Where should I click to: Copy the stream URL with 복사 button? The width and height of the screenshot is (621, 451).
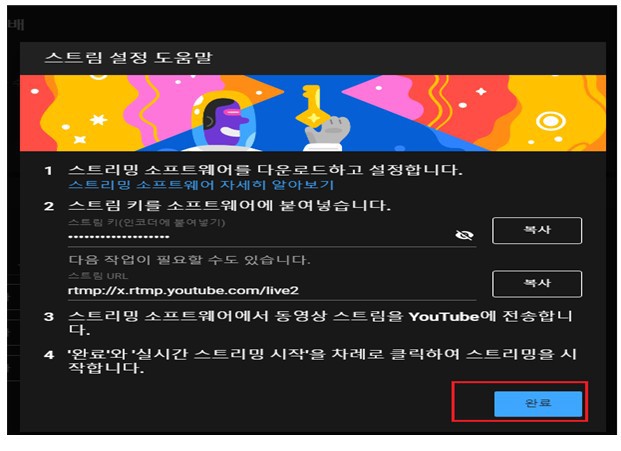click(537, 283)
